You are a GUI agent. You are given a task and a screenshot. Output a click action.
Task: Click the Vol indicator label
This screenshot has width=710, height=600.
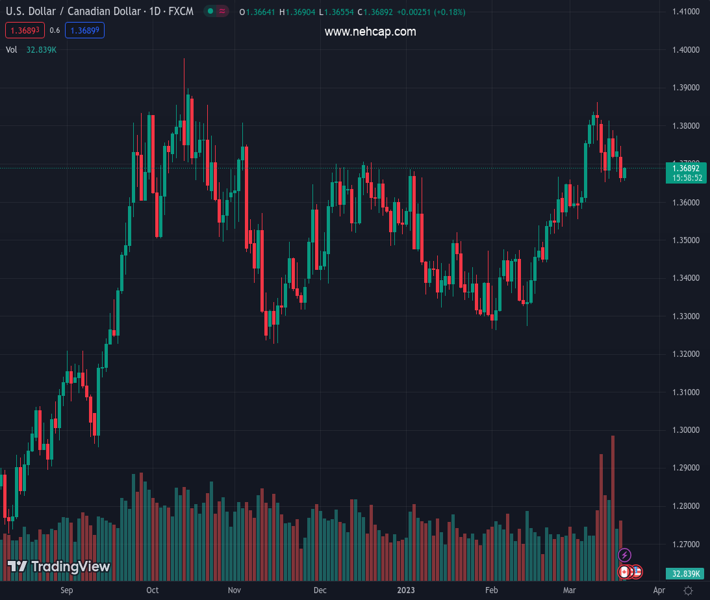pyautogui.click(x=11, y=49)
